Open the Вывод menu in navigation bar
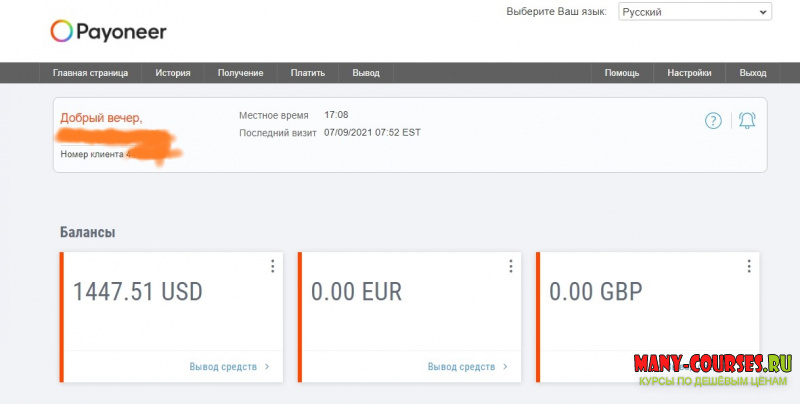The image size is (800, 404). [366, 73]
